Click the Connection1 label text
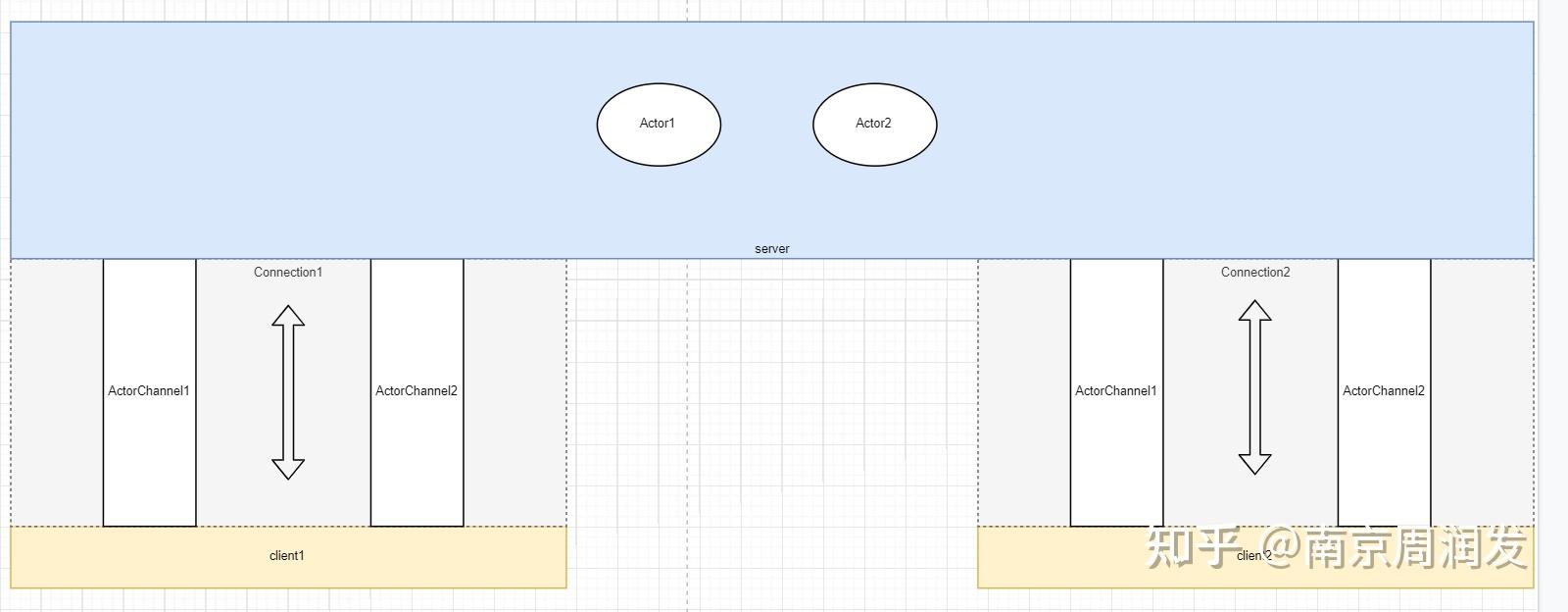Image resolution: width=1568 pixels, height=612 pixels. coord(288,273)
